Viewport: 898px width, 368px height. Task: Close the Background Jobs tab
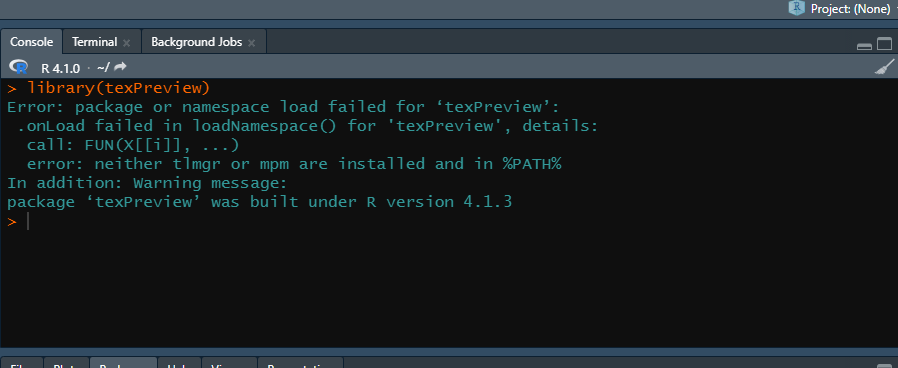[x=251, y=43]
